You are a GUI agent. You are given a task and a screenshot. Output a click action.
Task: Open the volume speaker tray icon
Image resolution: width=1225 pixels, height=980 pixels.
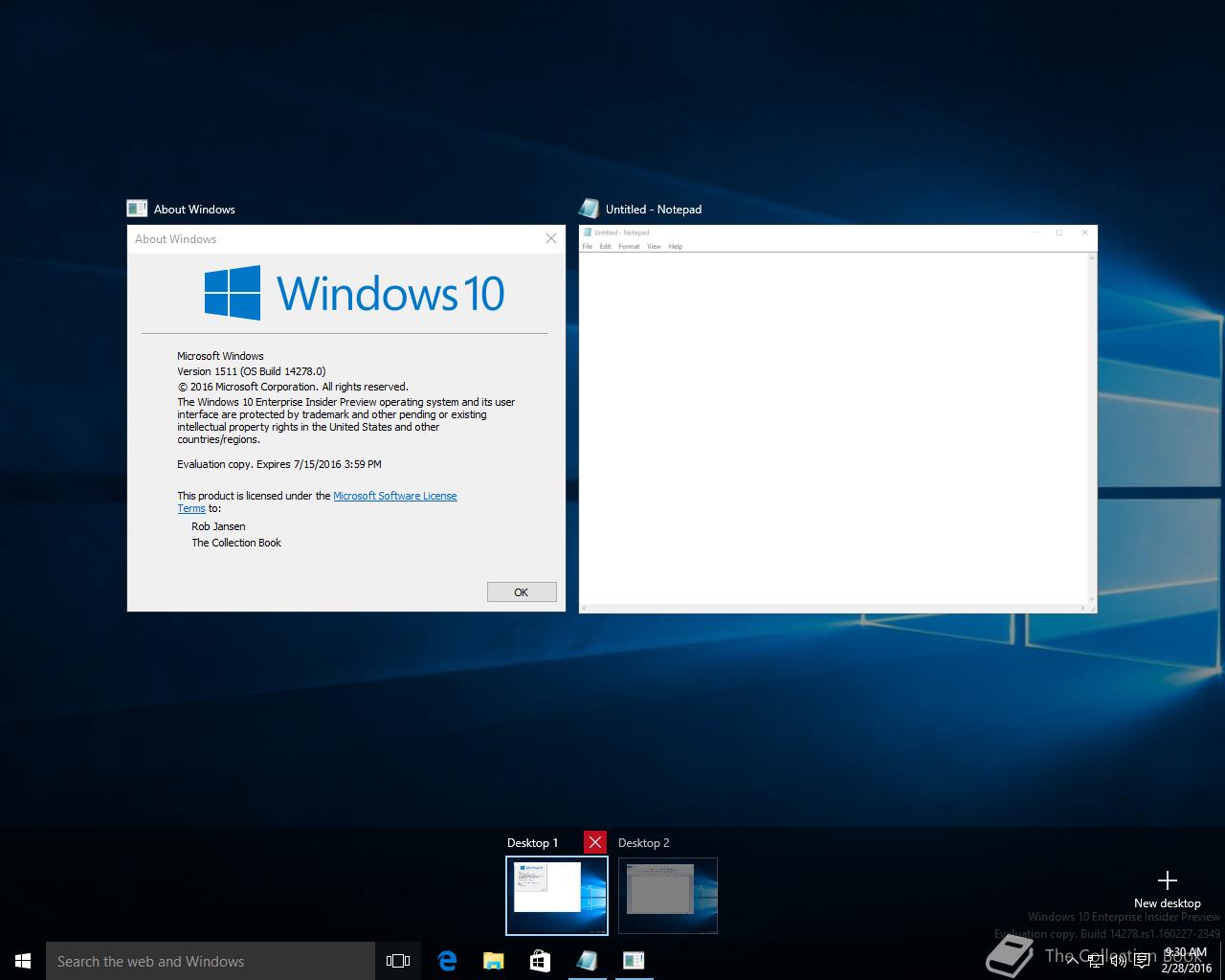pos(1118,961)
